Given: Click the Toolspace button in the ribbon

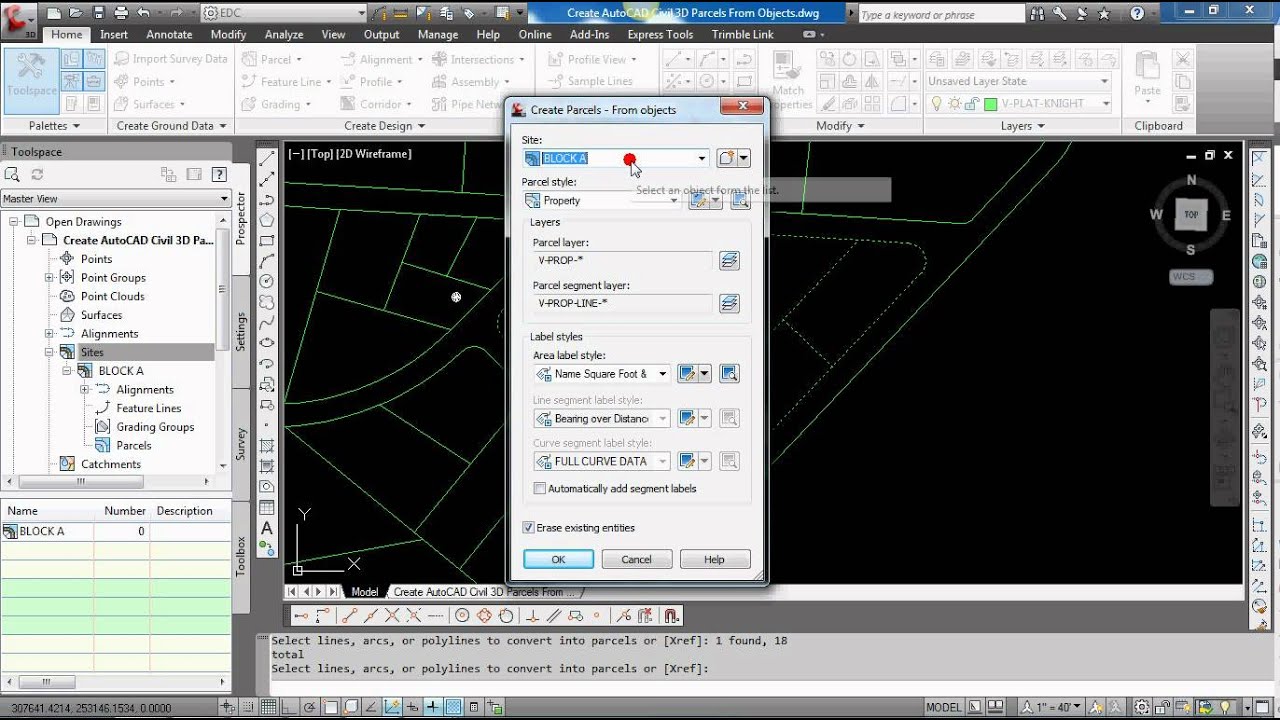Looking at the screenshot, I should [x=31, y=80].
